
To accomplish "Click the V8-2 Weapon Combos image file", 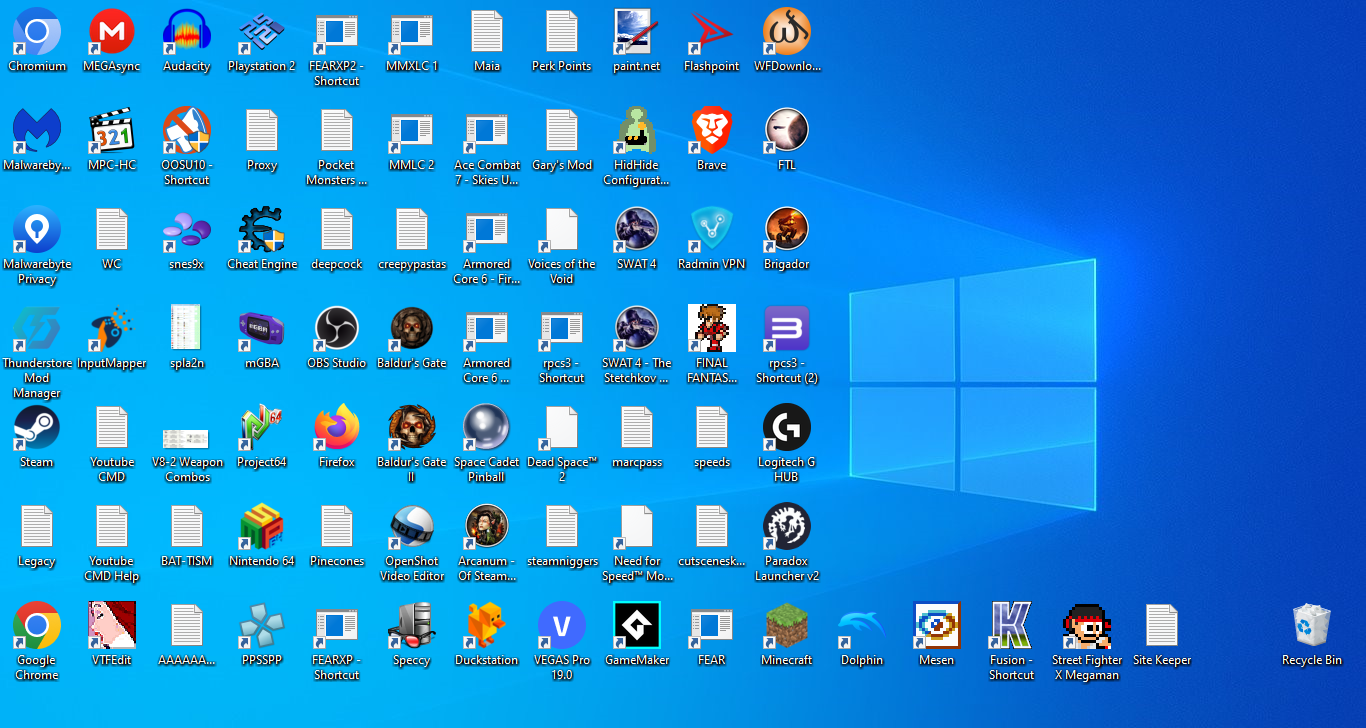I will (x=187, y=438).
